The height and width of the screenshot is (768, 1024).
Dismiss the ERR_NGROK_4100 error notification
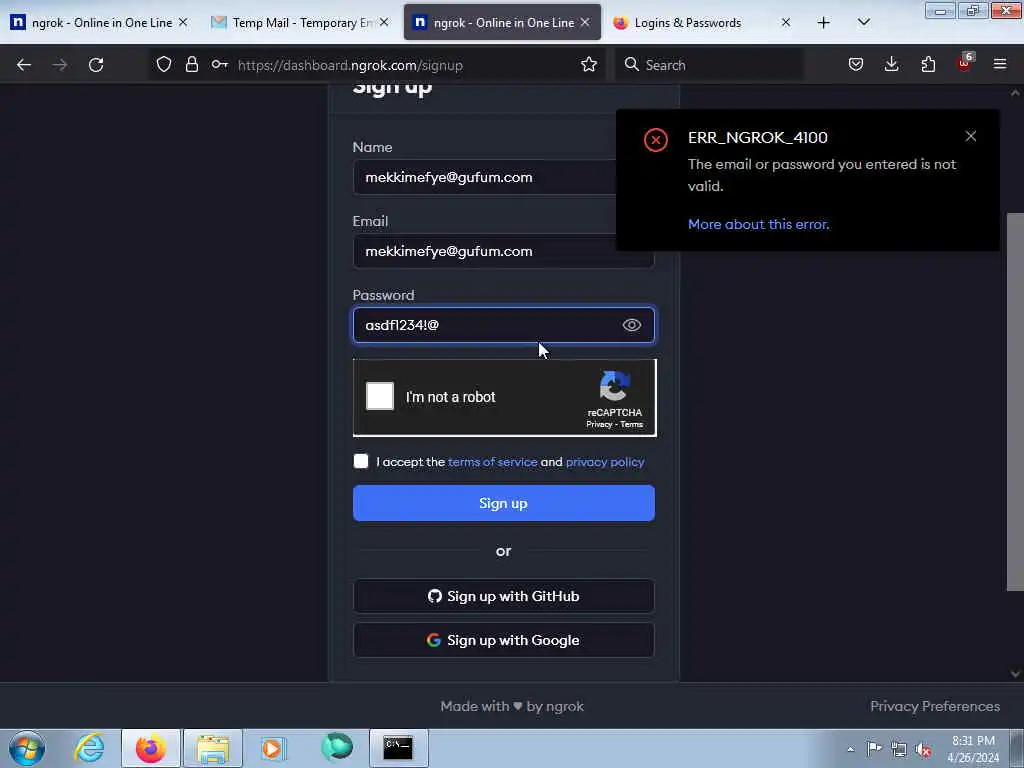[970, 136]
